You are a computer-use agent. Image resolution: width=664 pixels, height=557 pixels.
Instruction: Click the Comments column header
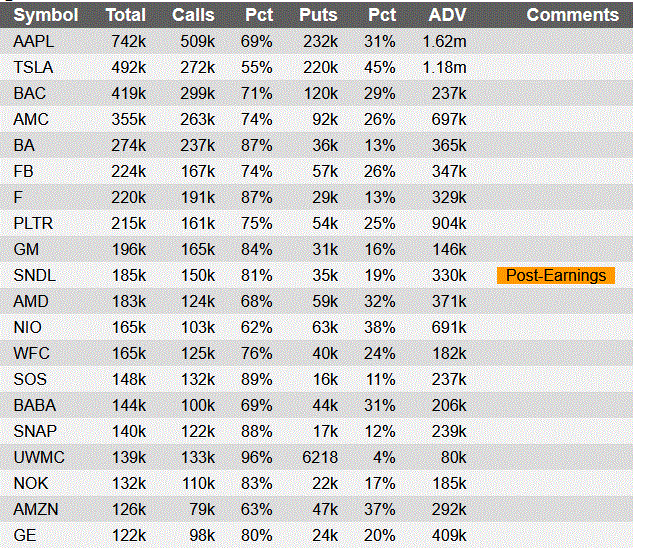(572, 15)
